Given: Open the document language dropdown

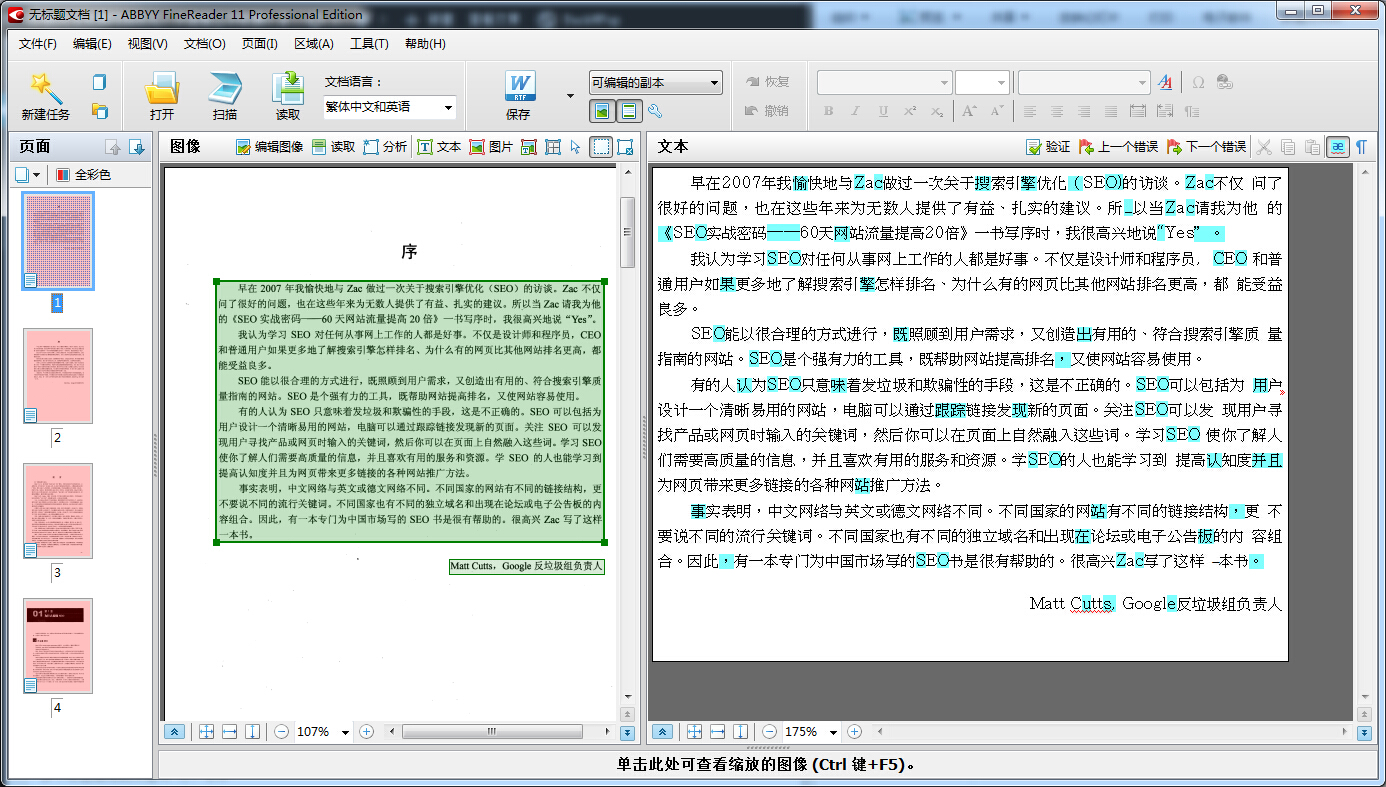Looking at the screenshot, I should [x=448, y=107].
